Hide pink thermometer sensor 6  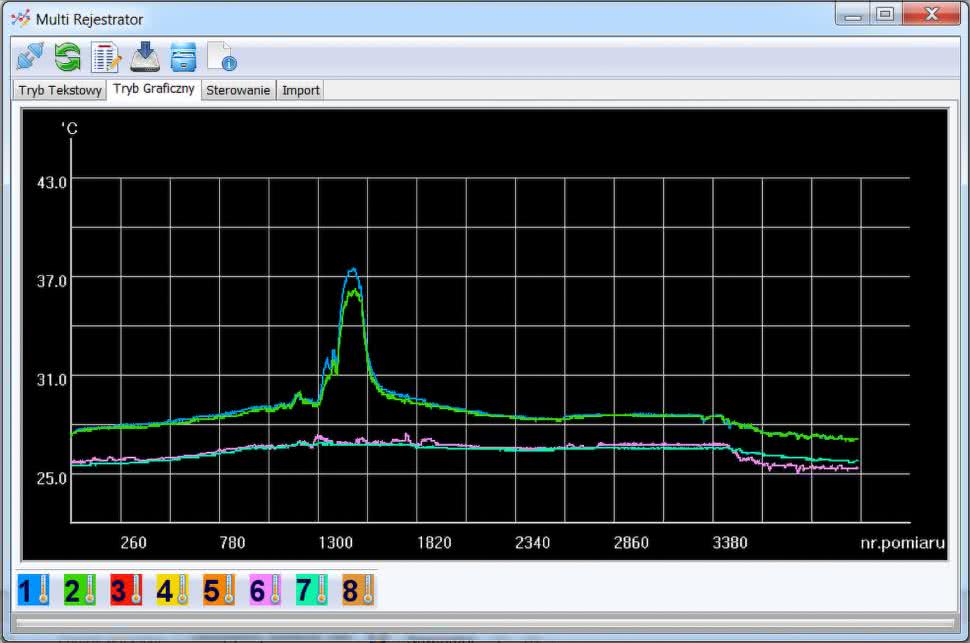(x=265, y=590)
